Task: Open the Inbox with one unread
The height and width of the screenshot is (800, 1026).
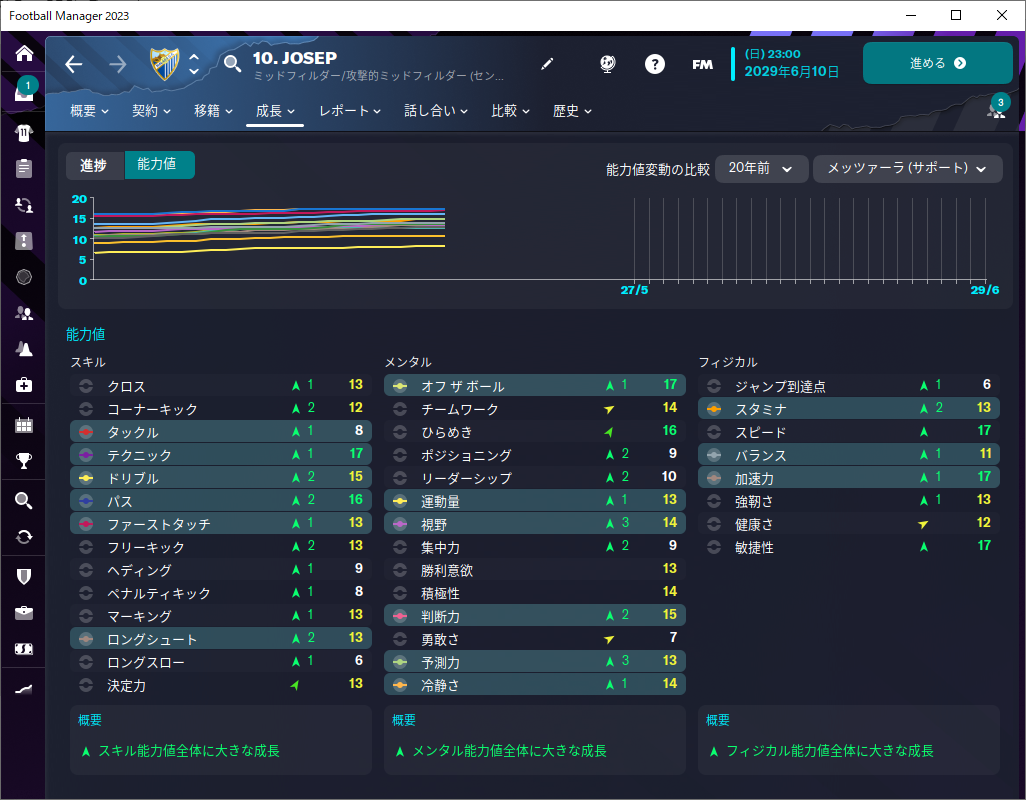Action: (24, 91)
